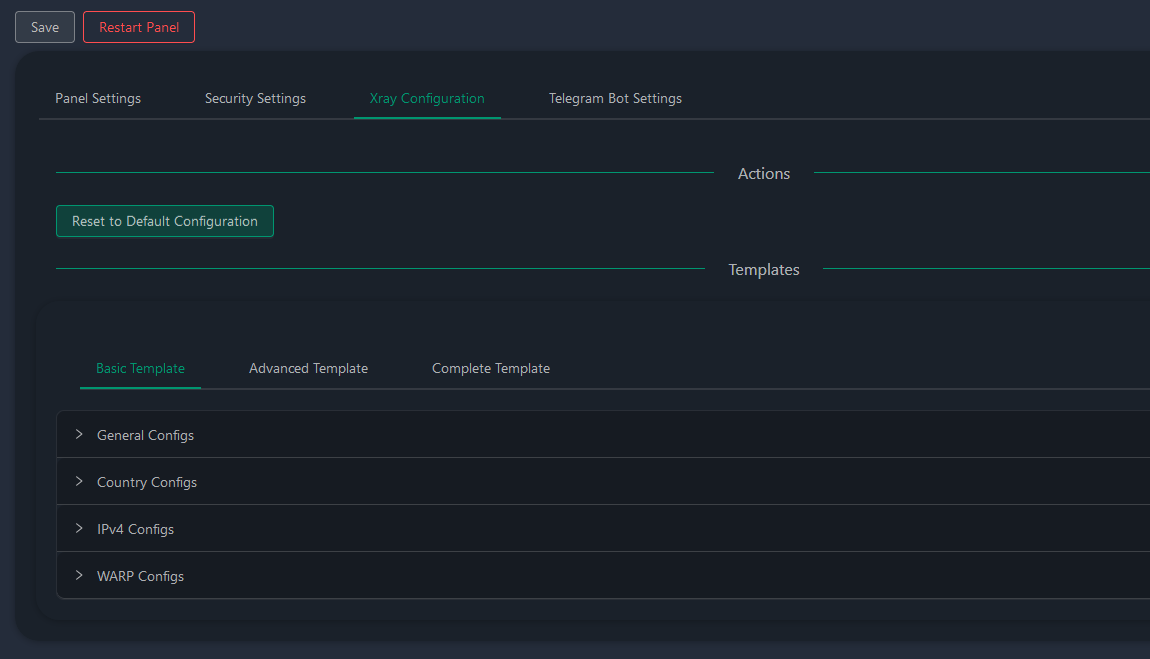Screen dimensions: 1150x659
Task: Expand the IPv4 Configs section label
Action: 135,529
